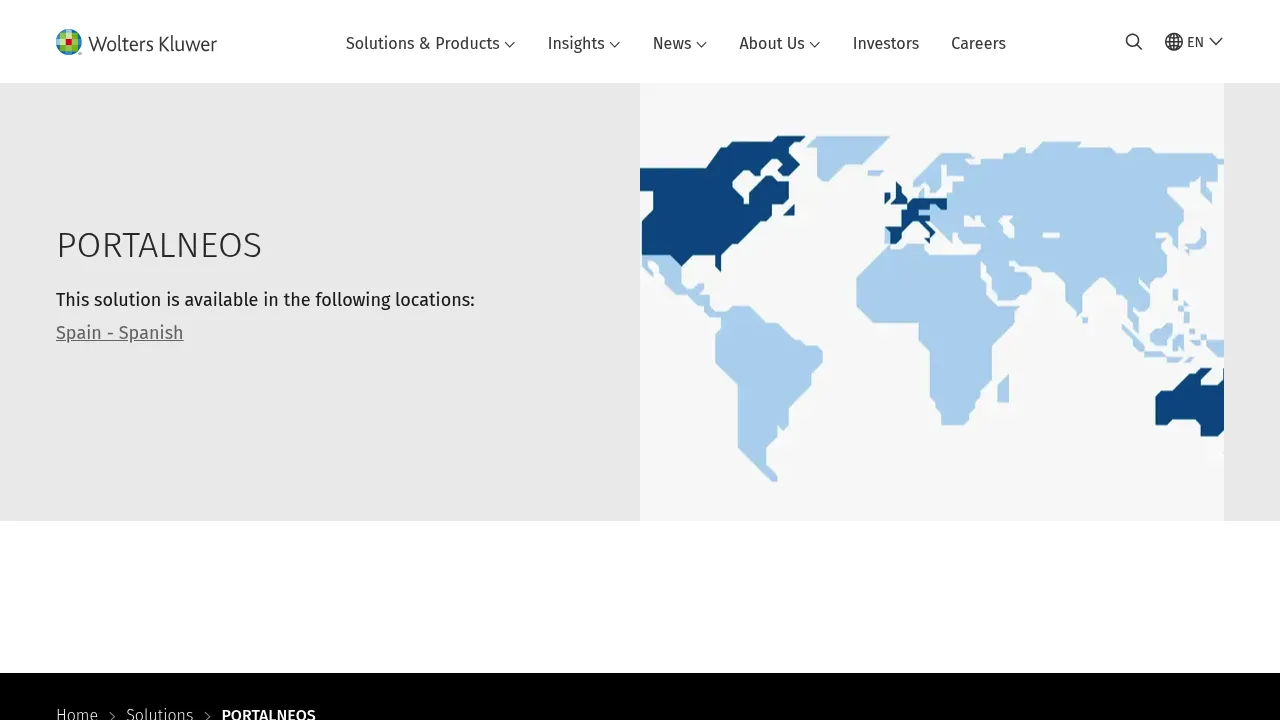Open the search magnifier icon

point(1133,42)
